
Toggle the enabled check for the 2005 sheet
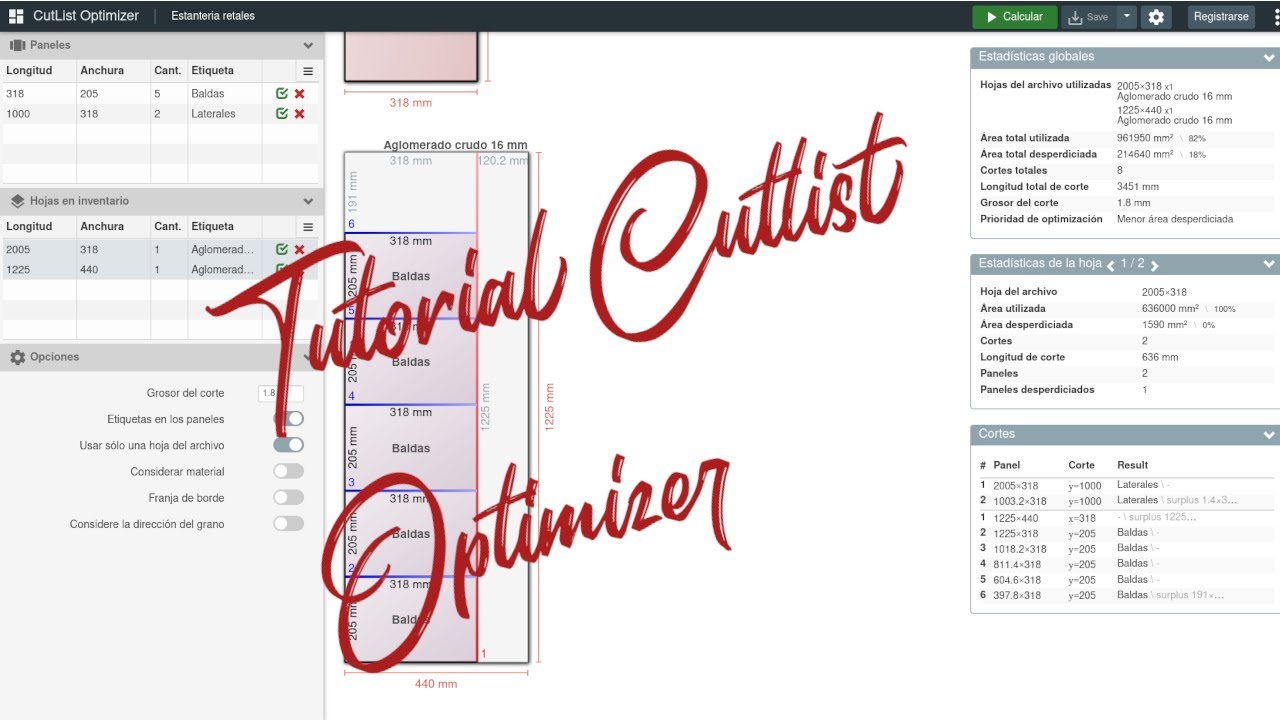[x=282, y=249]
